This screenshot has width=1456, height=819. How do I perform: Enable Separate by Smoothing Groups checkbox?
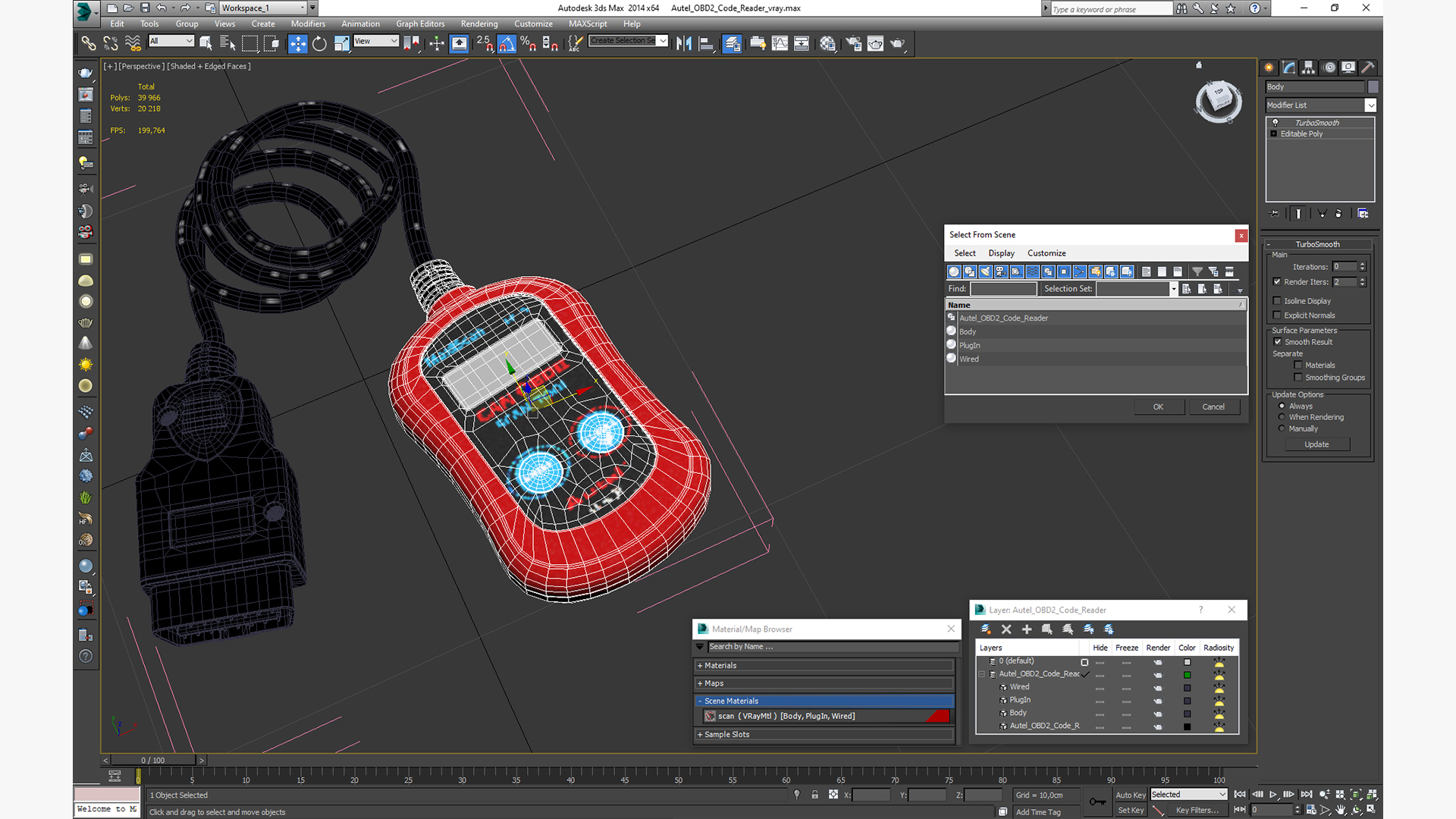pos(1298,377)
